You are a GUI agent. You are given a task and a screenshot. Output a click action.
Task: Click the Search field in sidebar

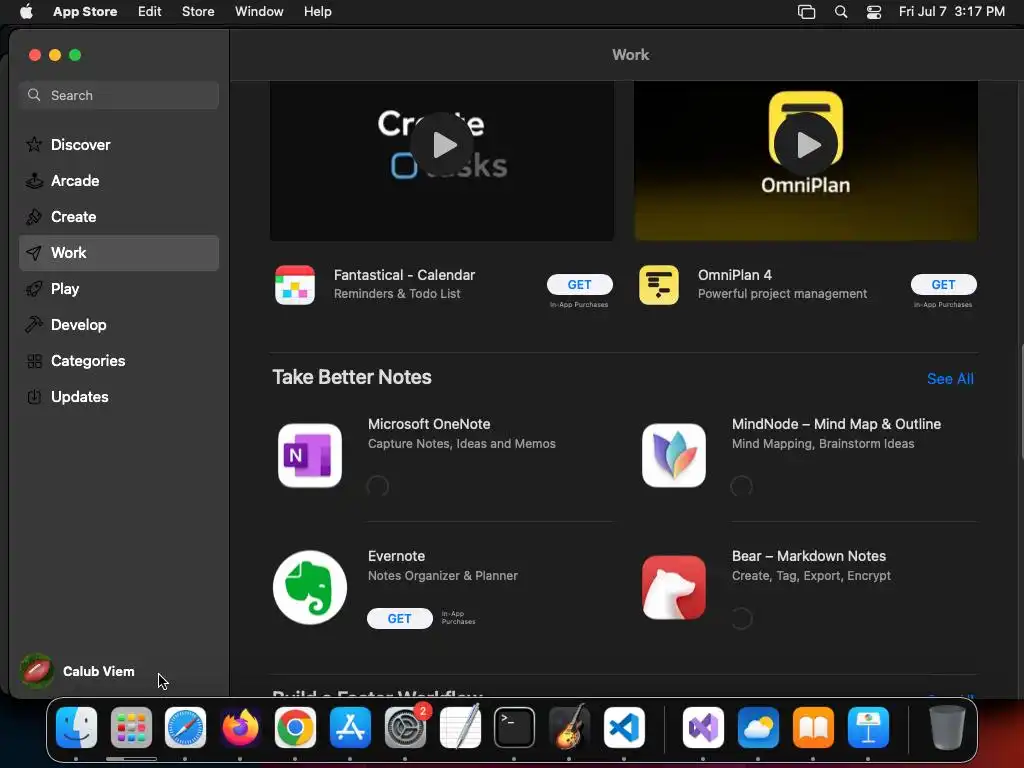click(x=119, y=95)
